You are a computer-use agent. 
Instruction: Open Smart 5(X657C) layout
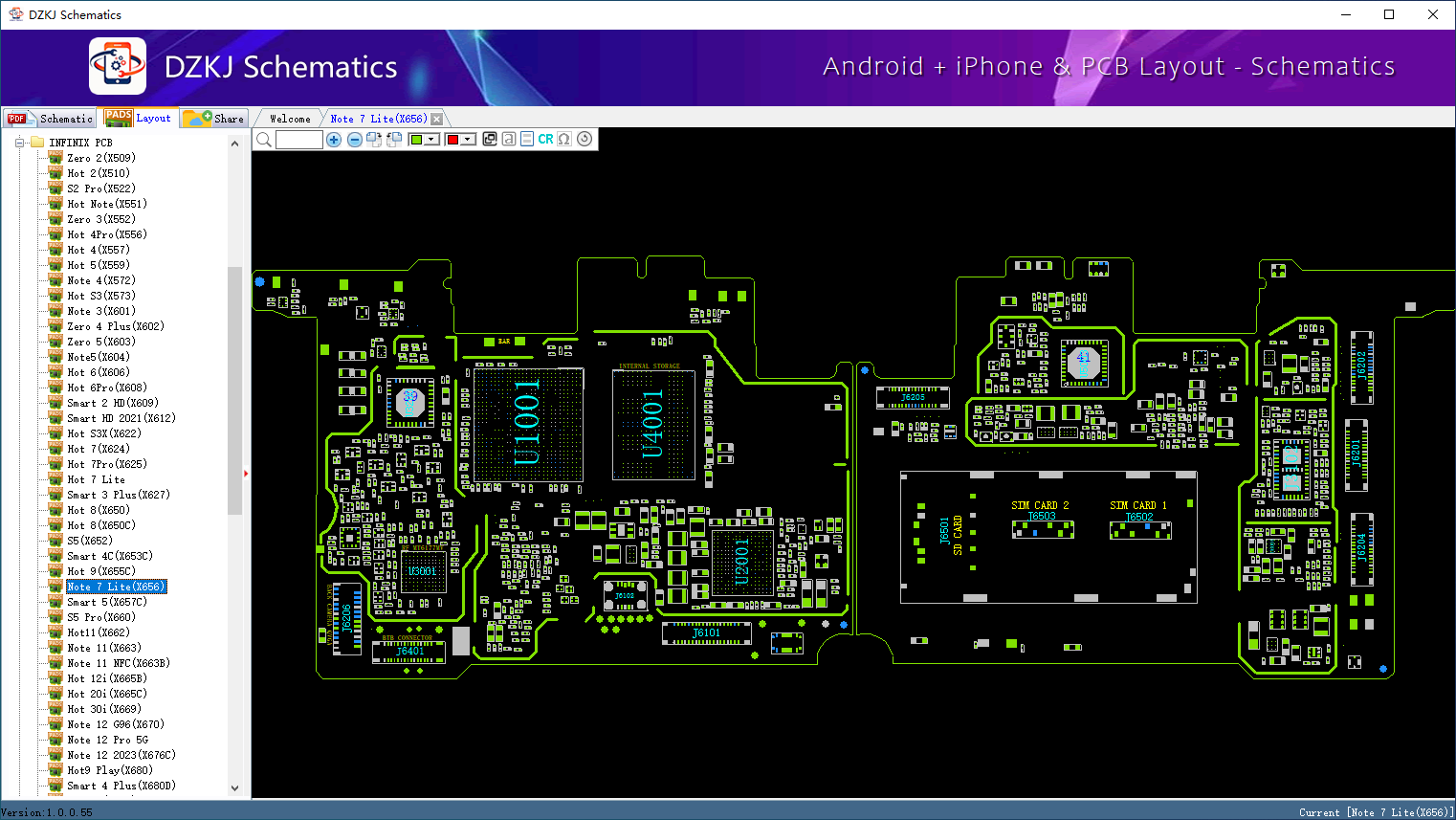[107, 602]
